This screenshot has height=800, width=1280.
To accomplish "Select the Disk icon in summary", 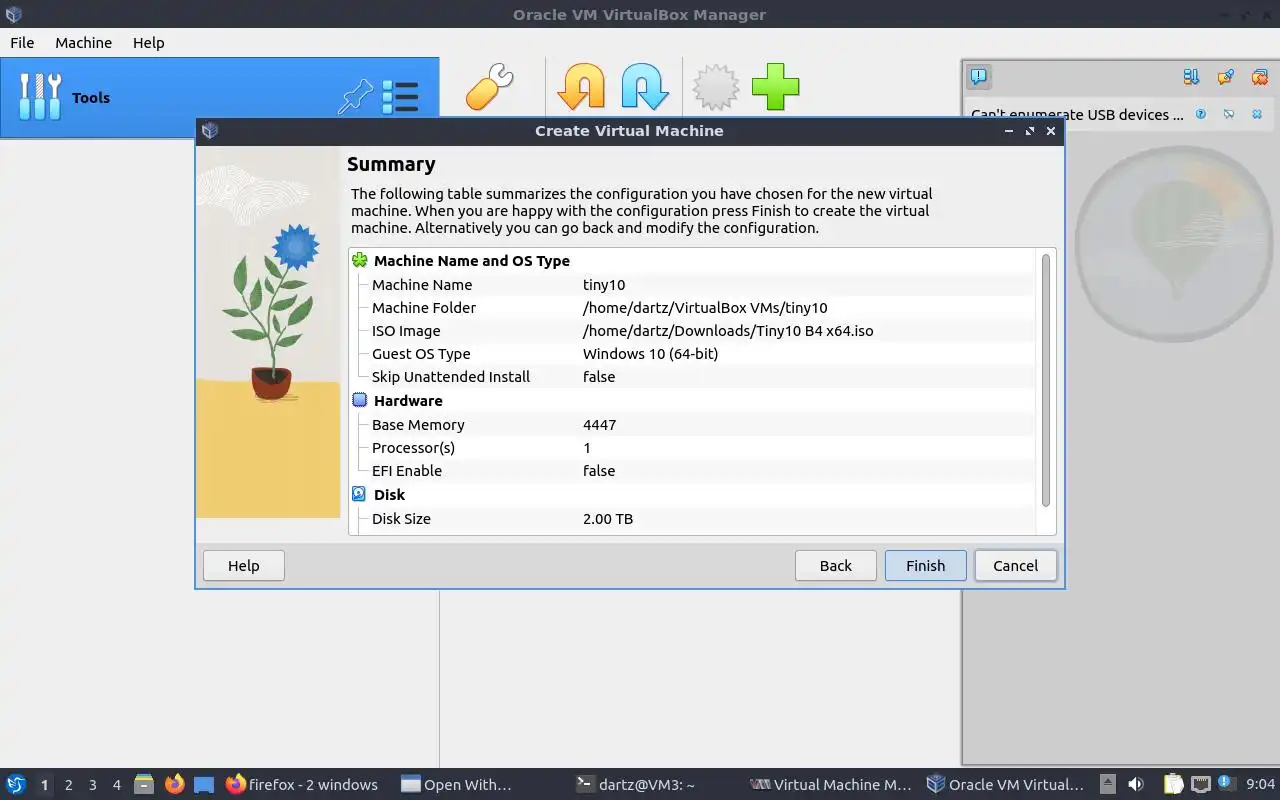I will point(360,494).
